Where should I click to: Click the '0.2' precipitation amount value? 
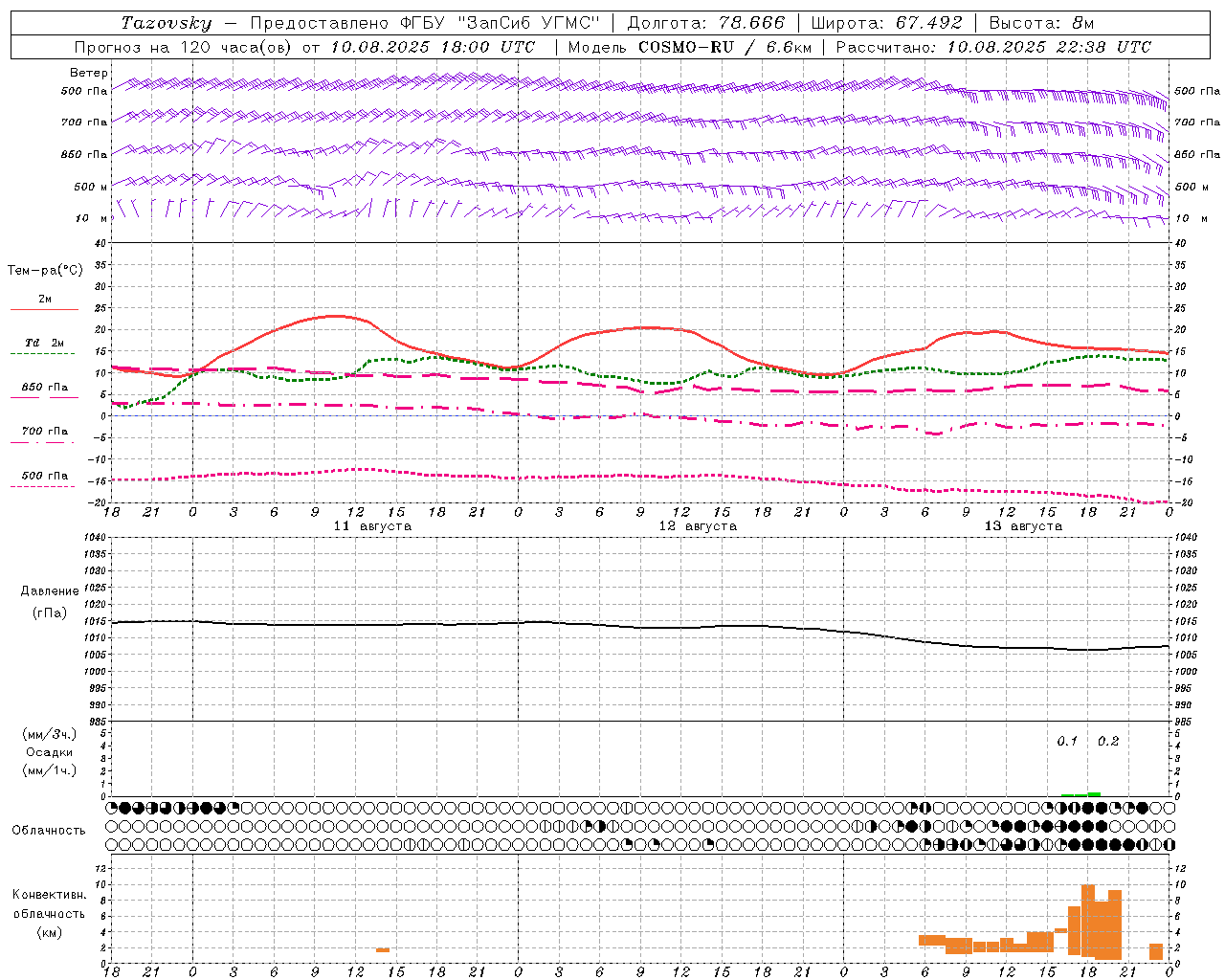coord(1108,742)
